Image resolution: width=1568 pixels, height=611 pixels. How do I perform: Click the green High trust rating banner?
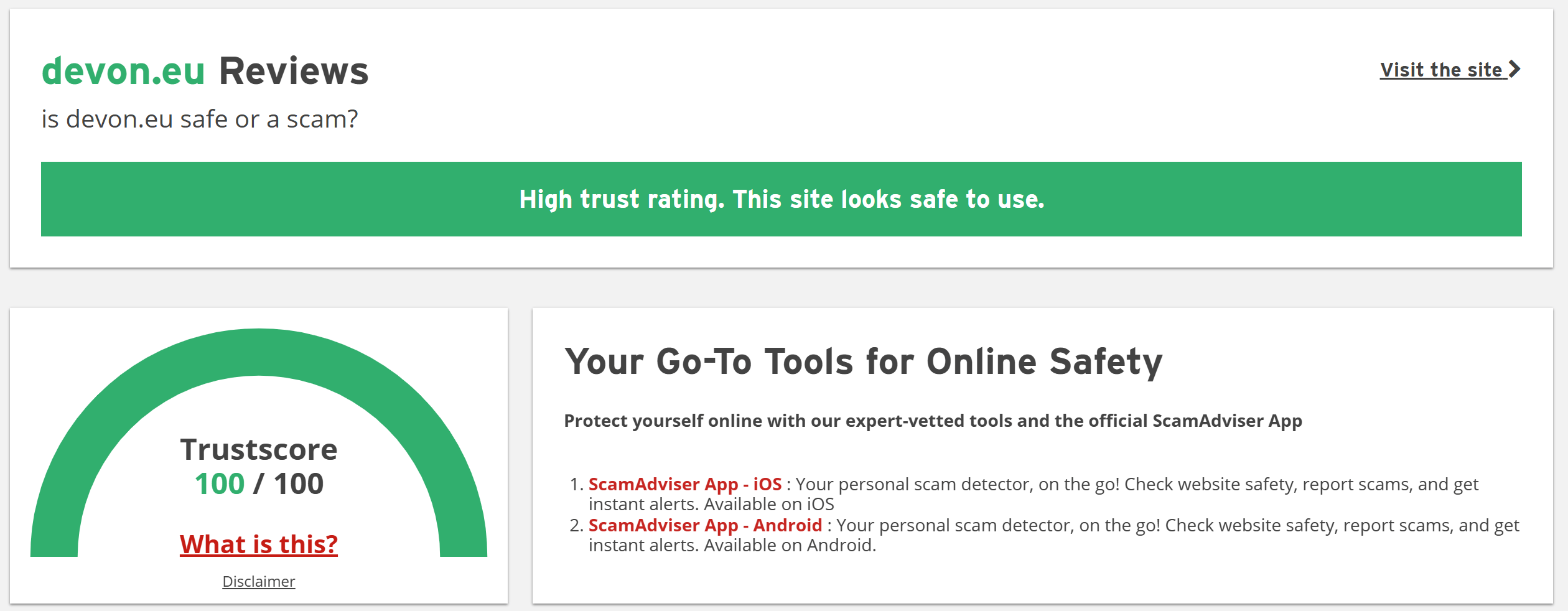(781, 199)
